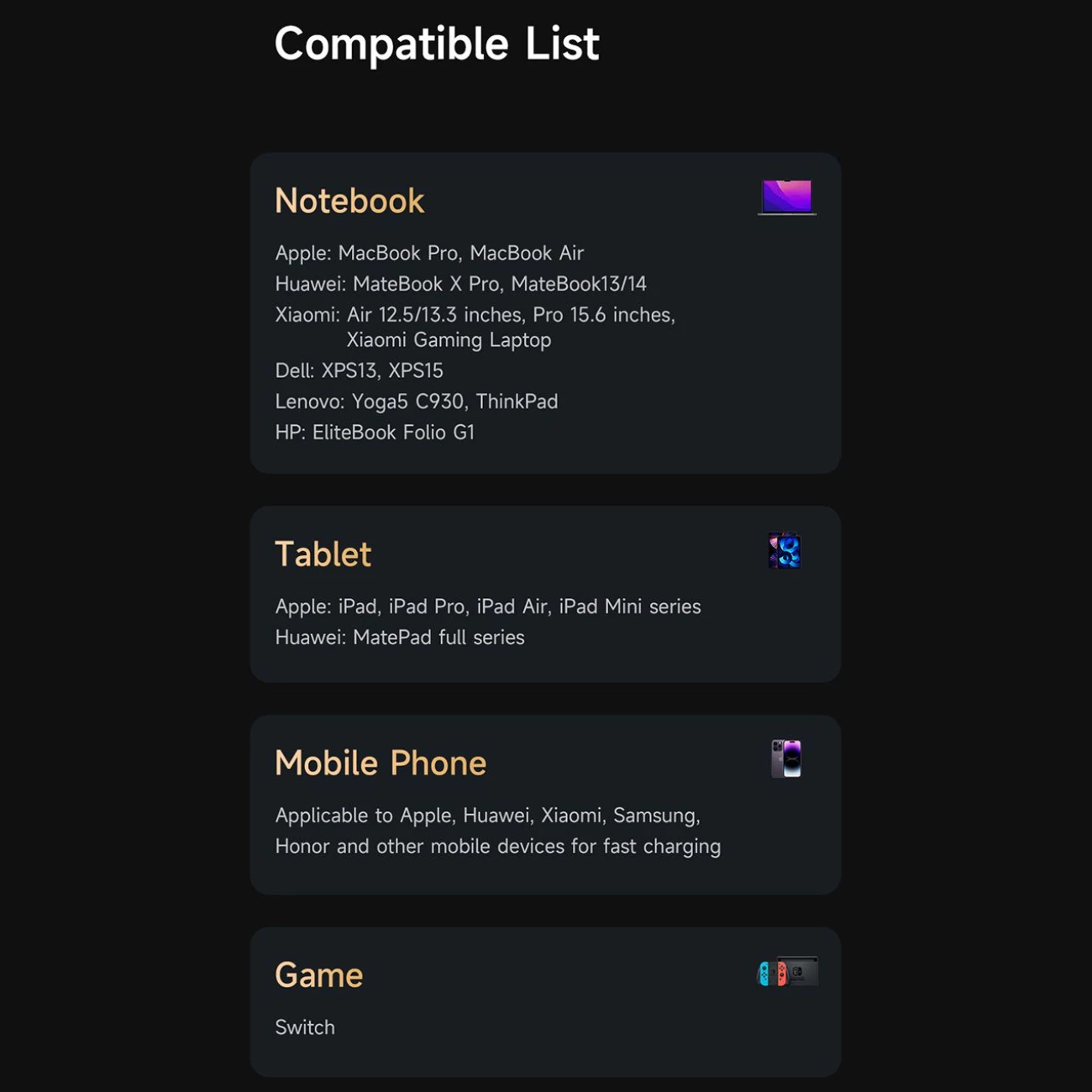Click the Switch text under Game
The width and height of the screenshot is (1092, 1092).
(x=305, y=1027)
